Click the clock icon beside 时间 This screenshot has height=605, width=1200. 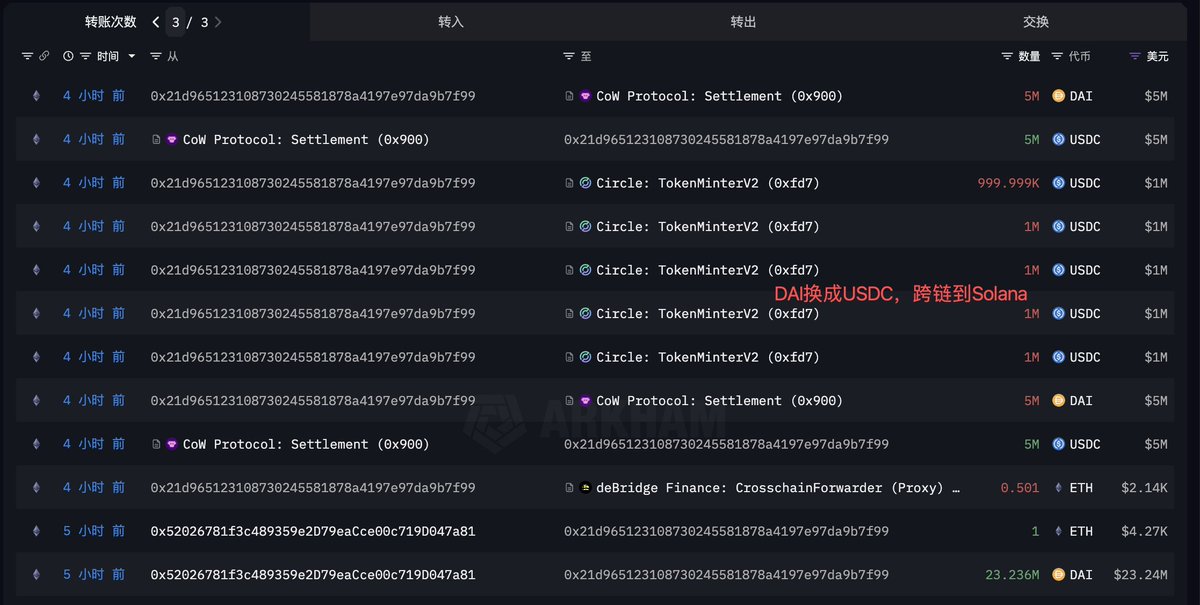point(68,57)
